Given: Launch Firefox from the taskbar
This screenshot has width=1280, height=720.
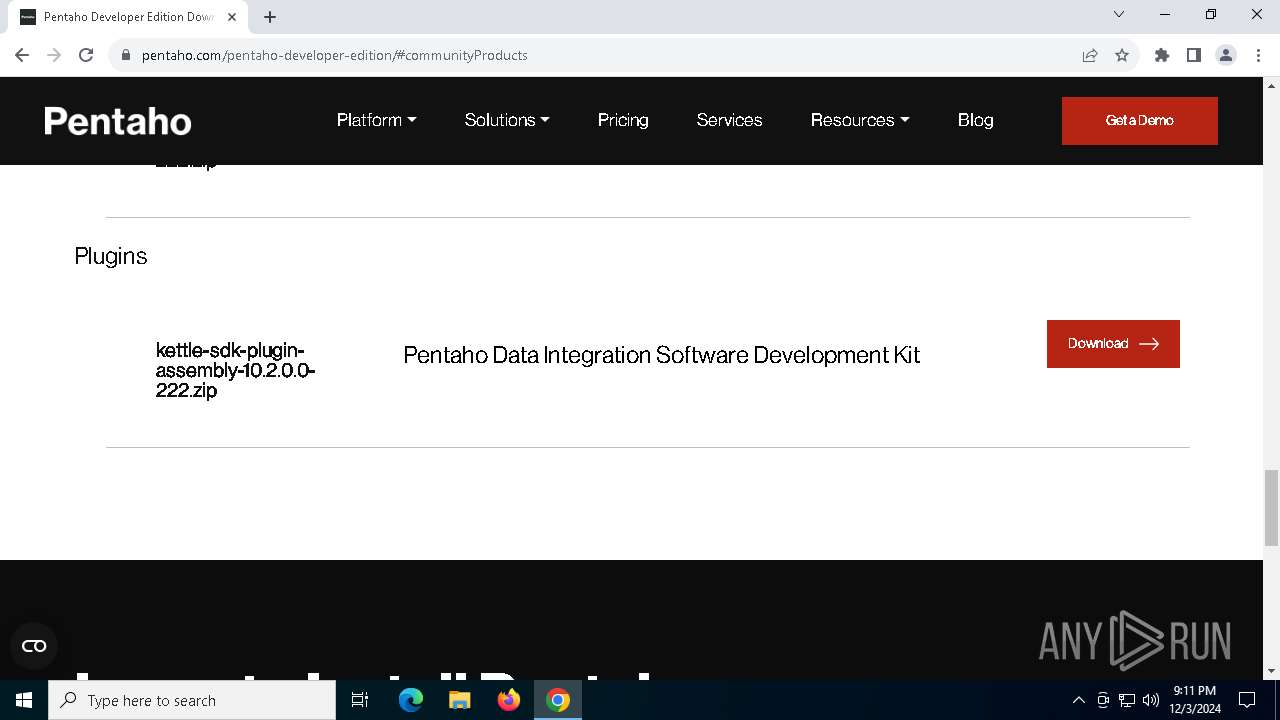Looking at the screenshot, I should [509, 700].
